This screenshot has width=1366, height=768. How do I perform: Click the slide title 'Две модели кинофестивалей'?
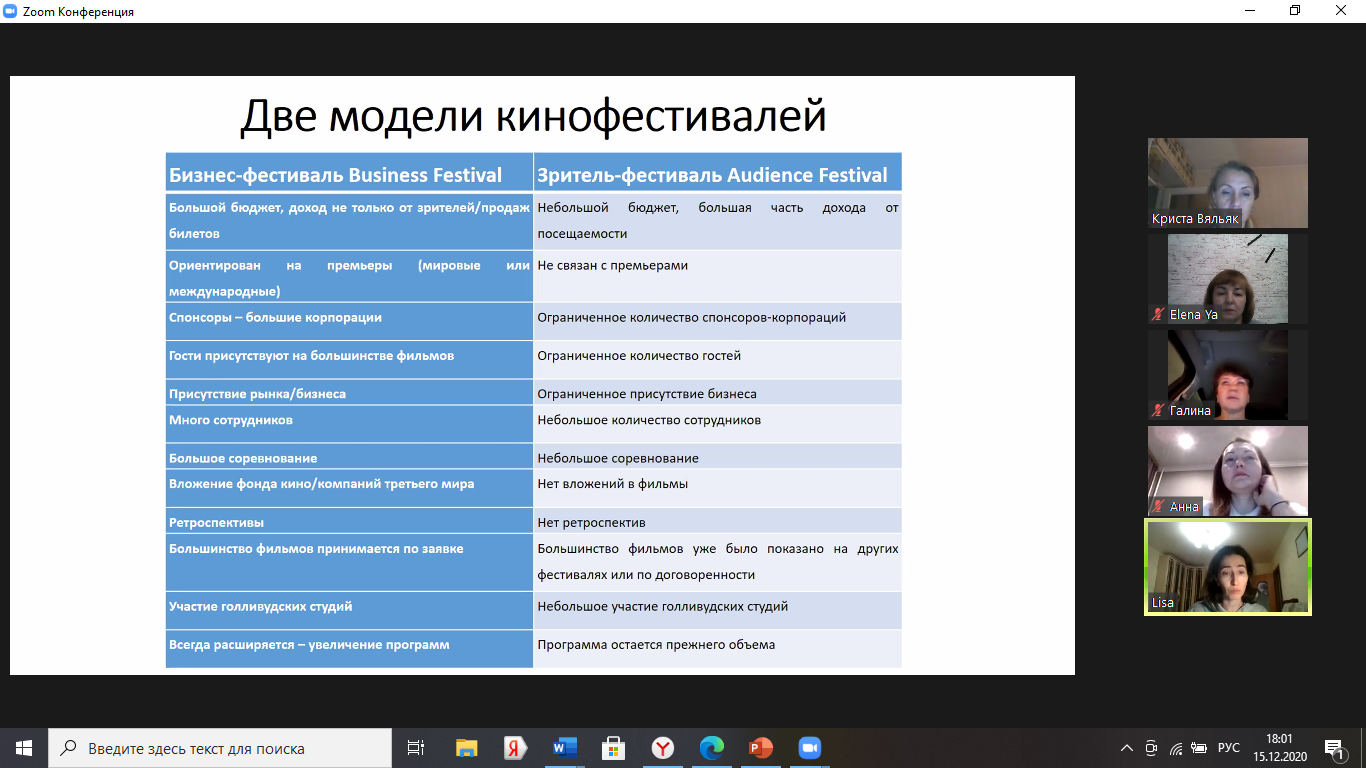tap(533, 116)
